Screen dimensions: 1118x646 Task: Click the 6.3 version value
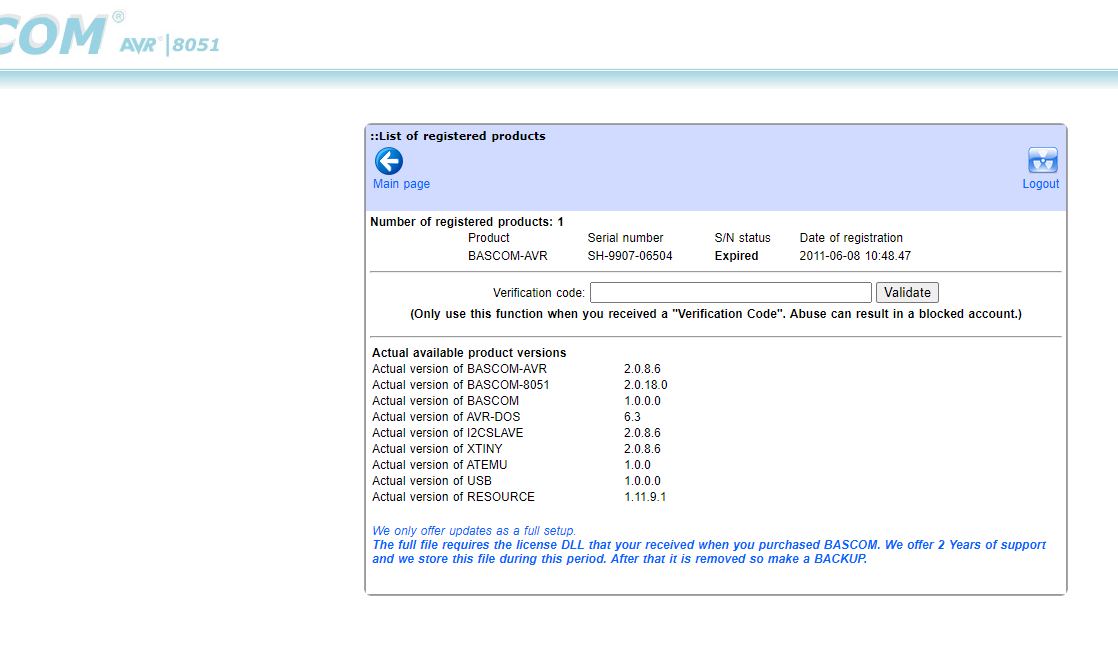[632, 417]
